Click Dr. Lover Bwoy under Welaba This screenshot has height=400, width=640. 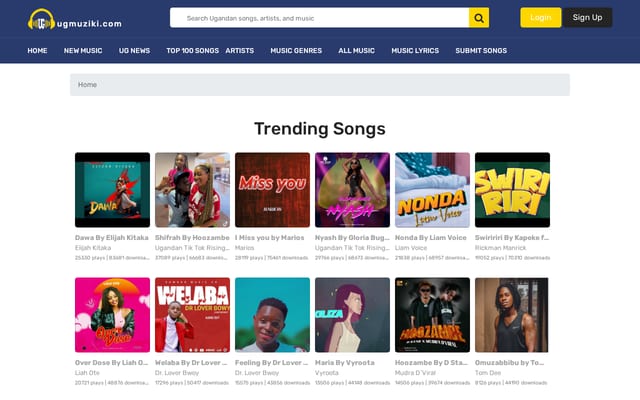coord(177,373)
